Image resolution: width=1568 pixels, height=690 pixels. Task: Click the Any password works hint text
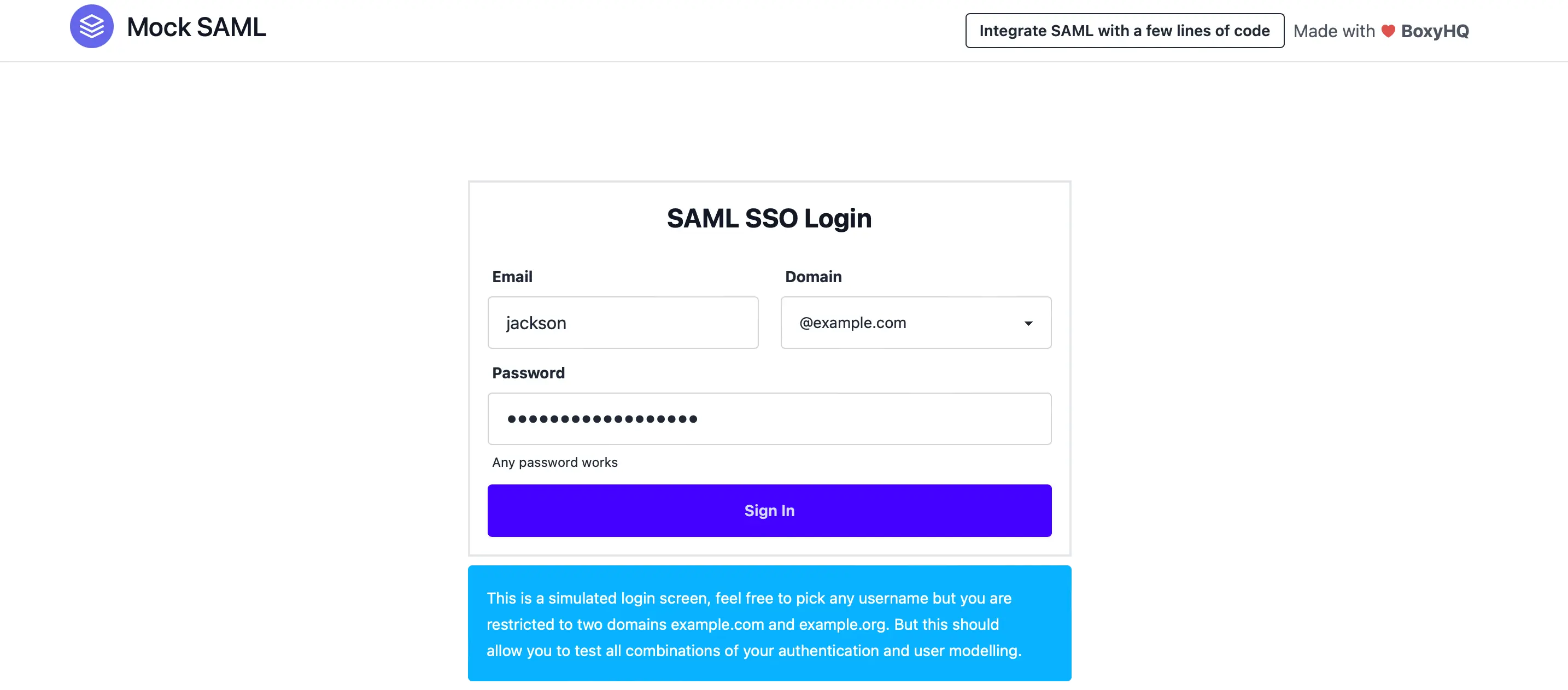point(554,463)
